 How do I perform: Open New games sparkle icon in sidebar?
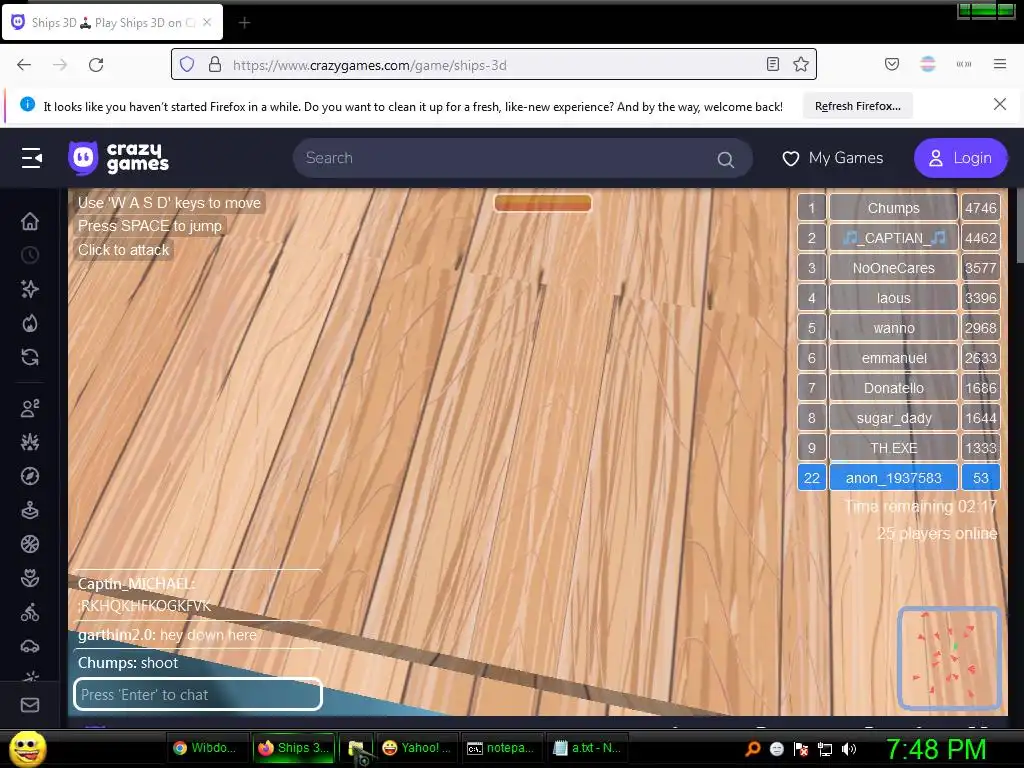30,289
